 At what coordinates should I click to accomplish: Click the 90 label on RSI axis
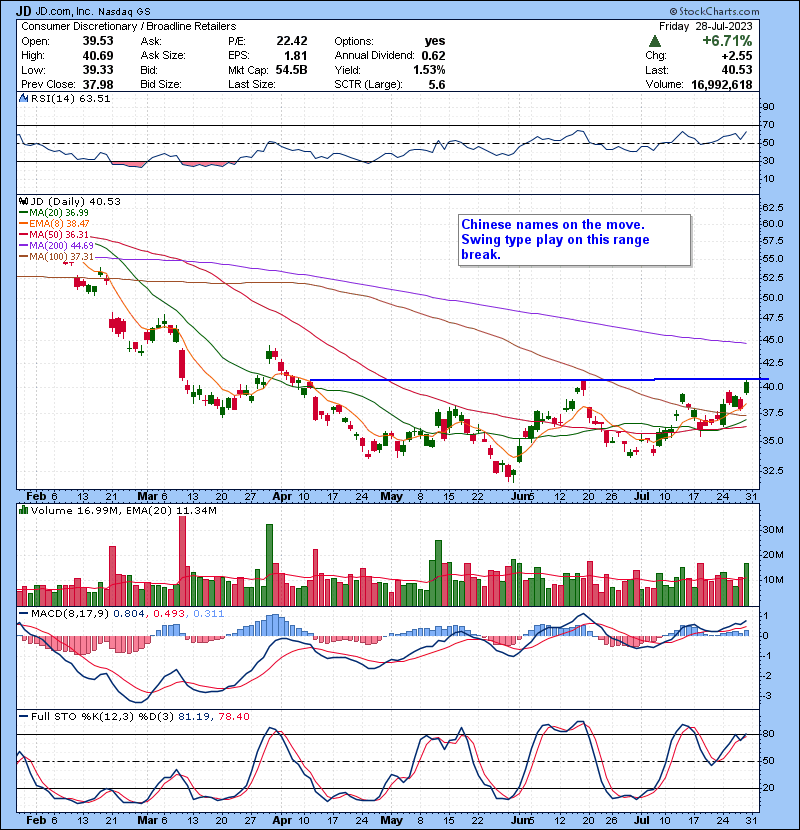768,106
